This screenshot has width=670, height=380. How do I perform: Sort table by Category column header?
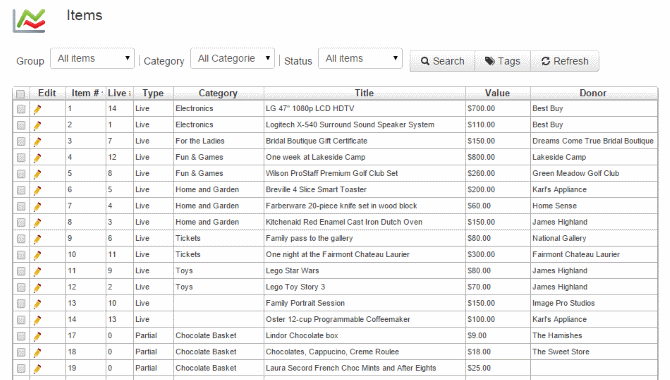click(218, 93)
